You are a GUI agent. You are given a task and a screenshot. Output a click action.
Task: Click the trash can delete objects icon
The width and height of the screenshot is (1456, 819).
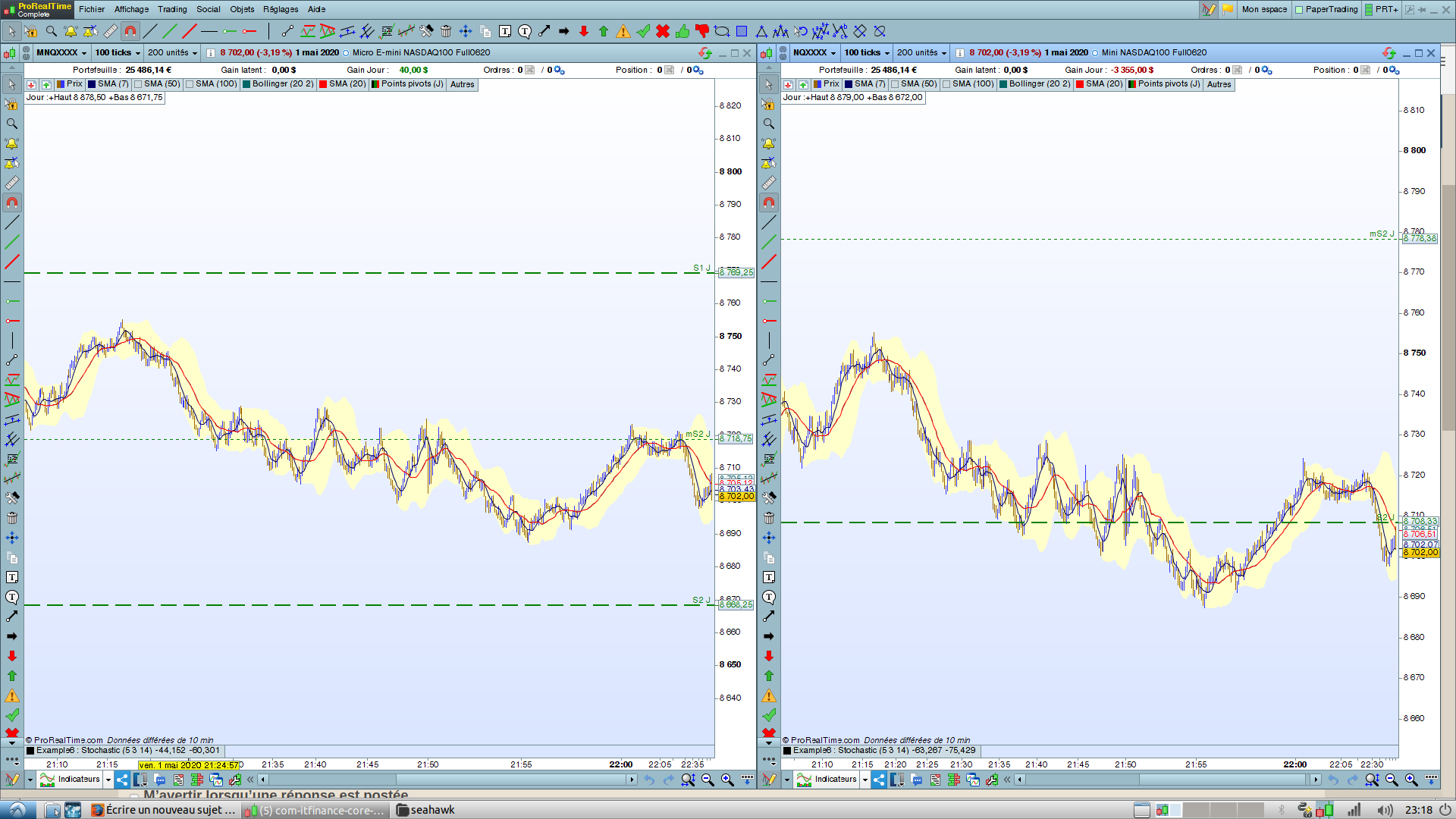click(446, 31)
